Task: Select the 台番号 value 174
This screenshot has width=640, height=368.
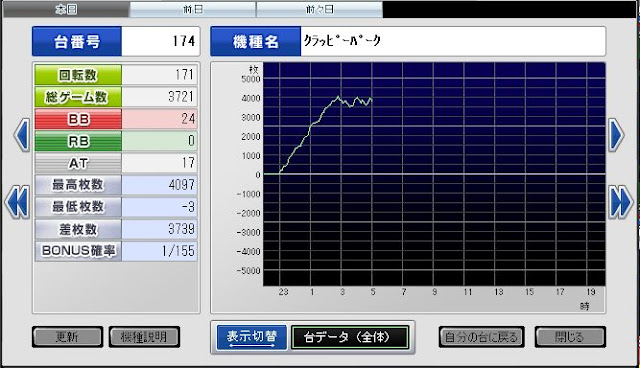Action: pos(160,41)
